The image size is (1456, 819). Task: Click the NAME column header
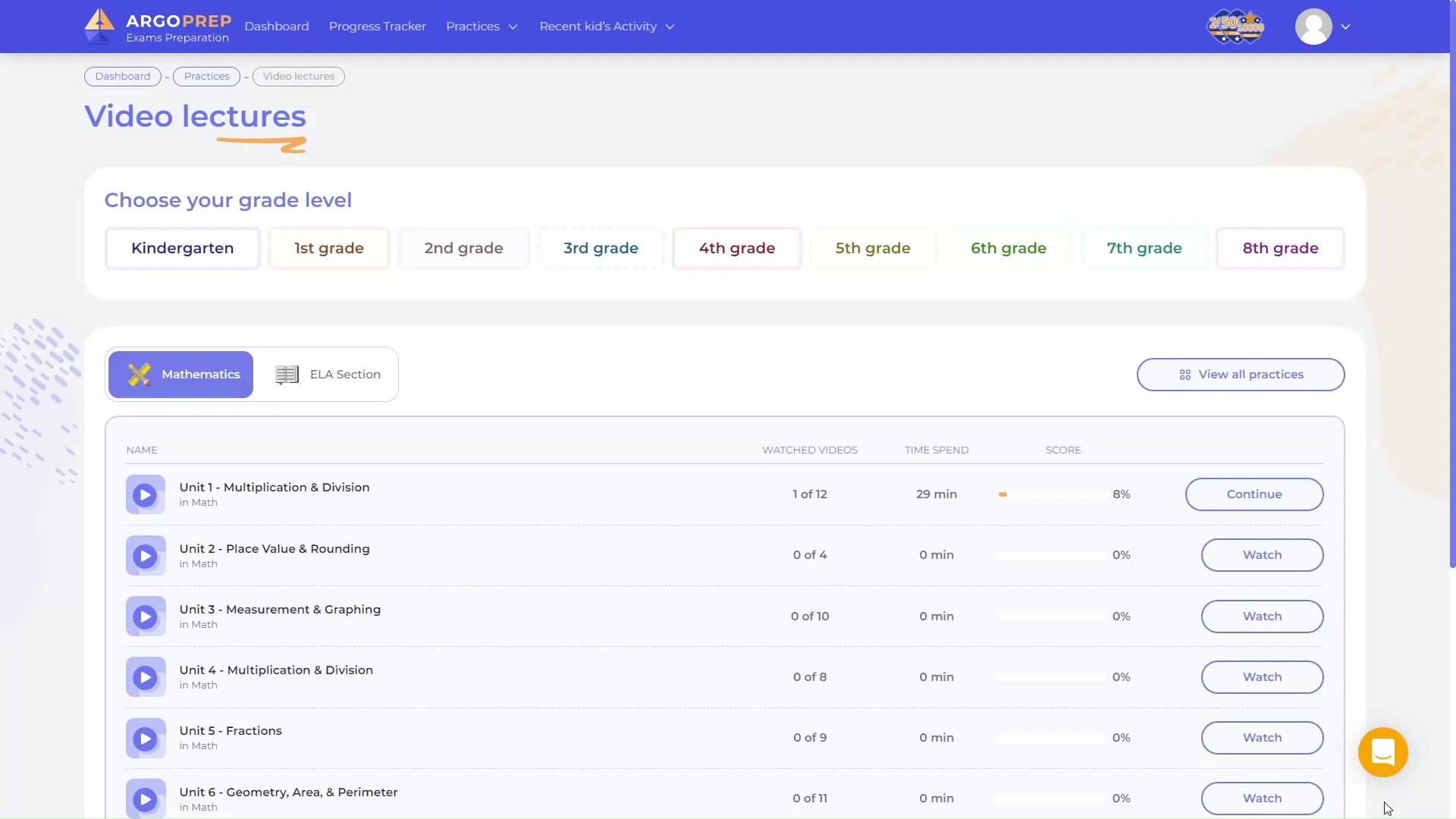pyautogui.click(x=142, y=450)
